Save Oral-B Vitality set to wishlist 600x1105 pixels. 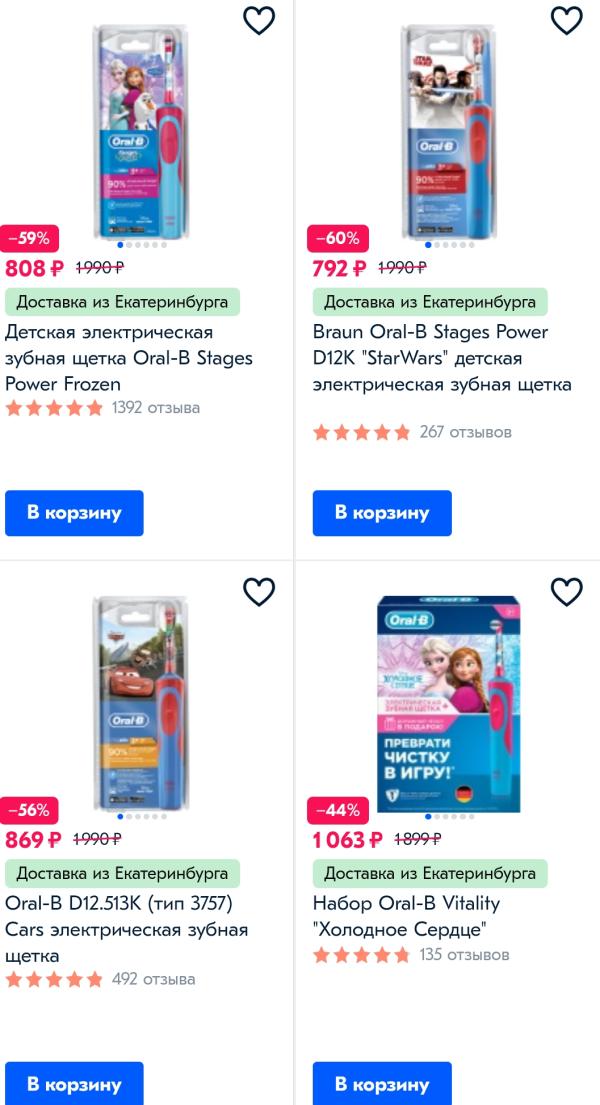click(x=566, y=592)
